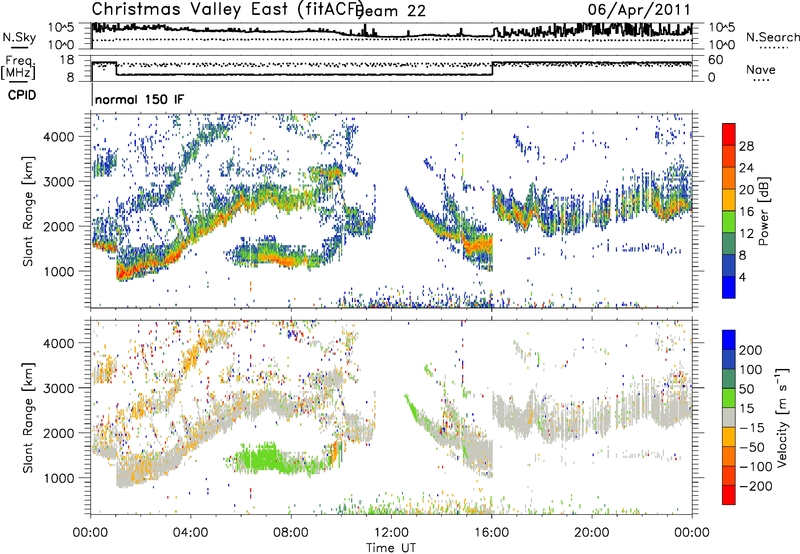Click the '08:00' time axis tick label

[291, 533]
